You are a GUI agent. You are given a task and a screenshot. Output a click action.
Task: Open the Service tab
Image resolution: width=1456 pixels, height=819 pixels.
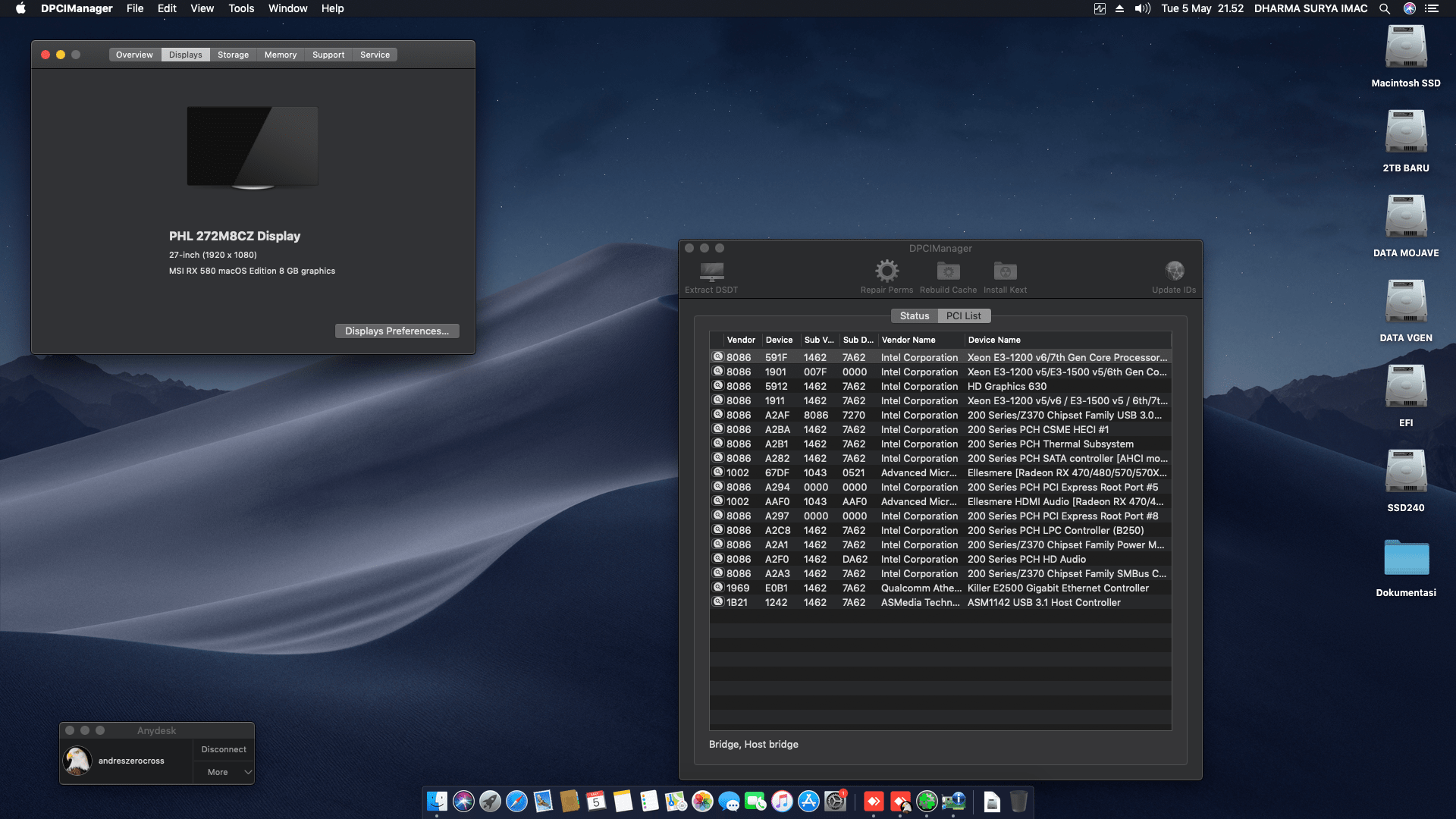click(x=375, y=55)
